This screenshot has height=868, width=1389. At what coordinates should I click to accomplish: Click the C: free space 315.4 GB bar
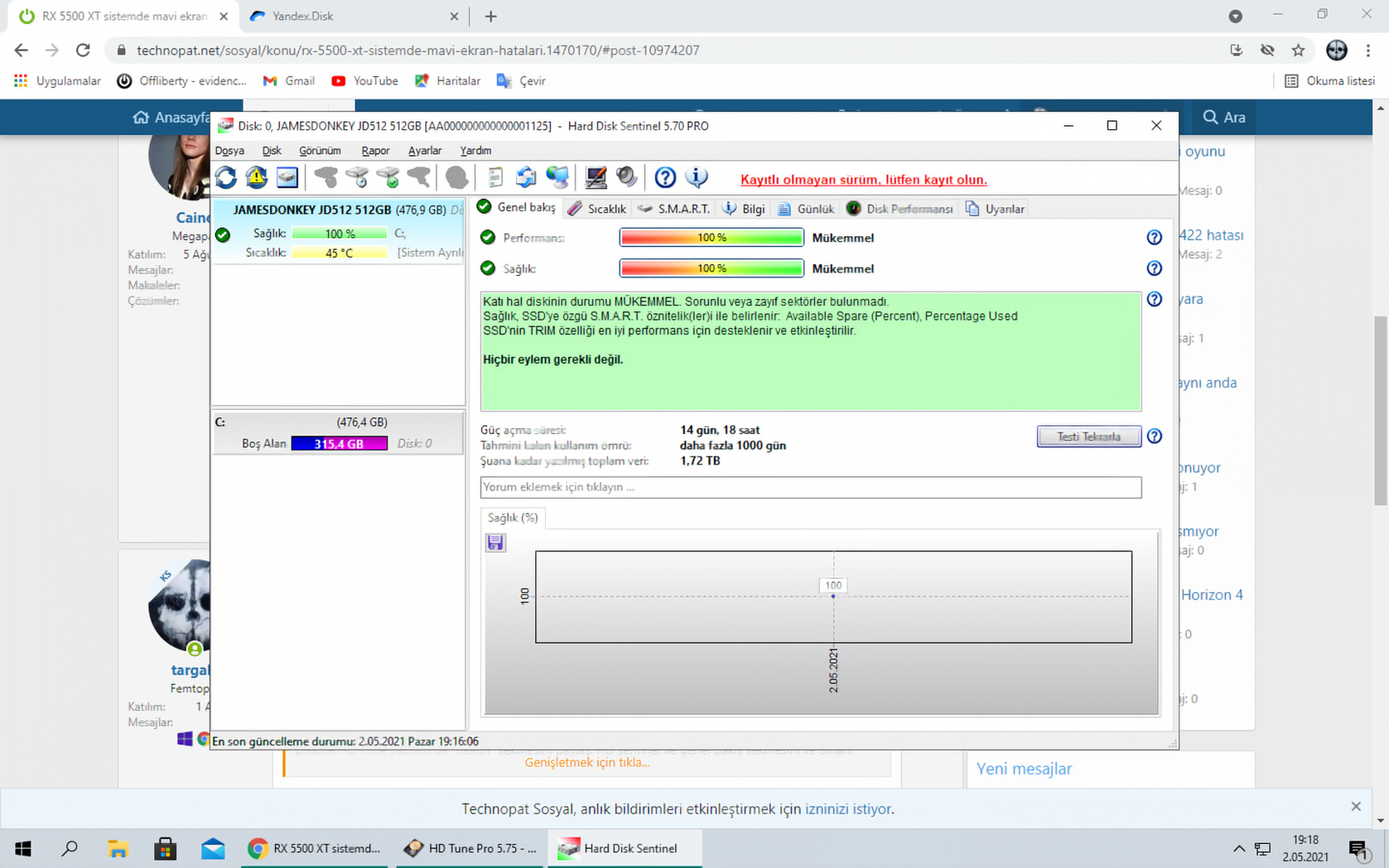[339, 444]
